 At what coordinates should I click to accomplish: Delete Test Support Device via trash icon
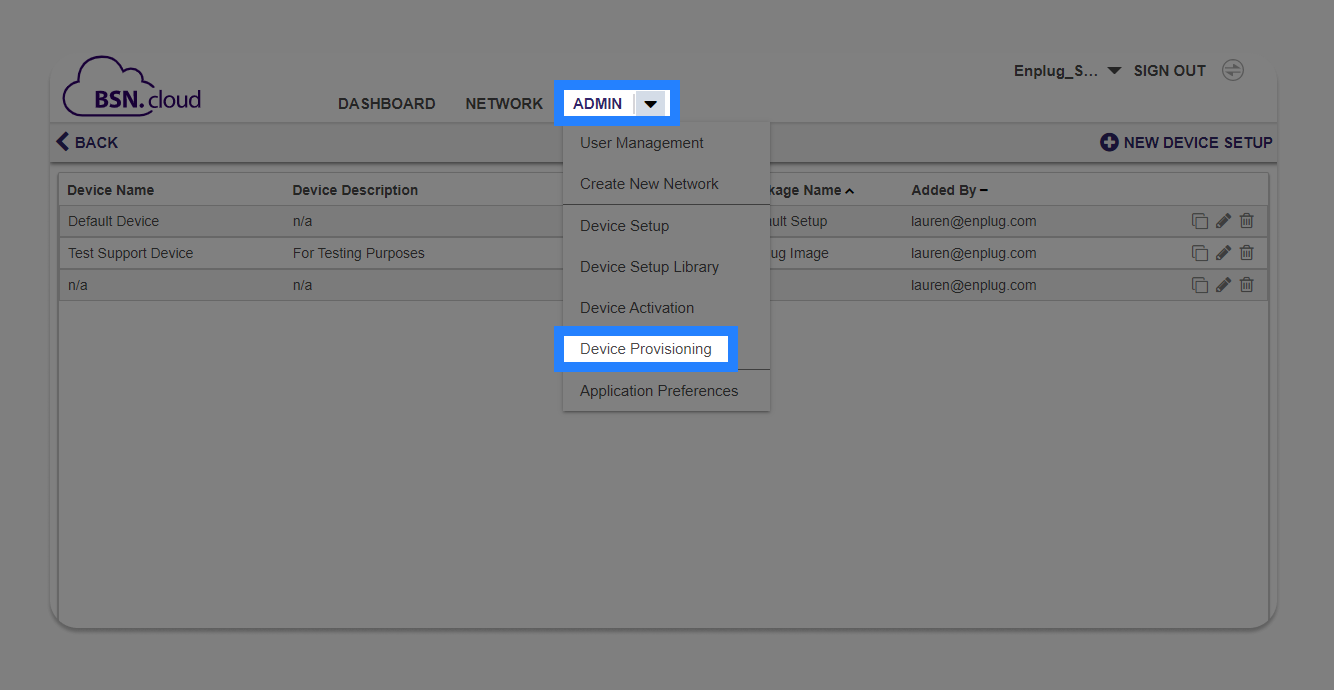click(1246, 253)
